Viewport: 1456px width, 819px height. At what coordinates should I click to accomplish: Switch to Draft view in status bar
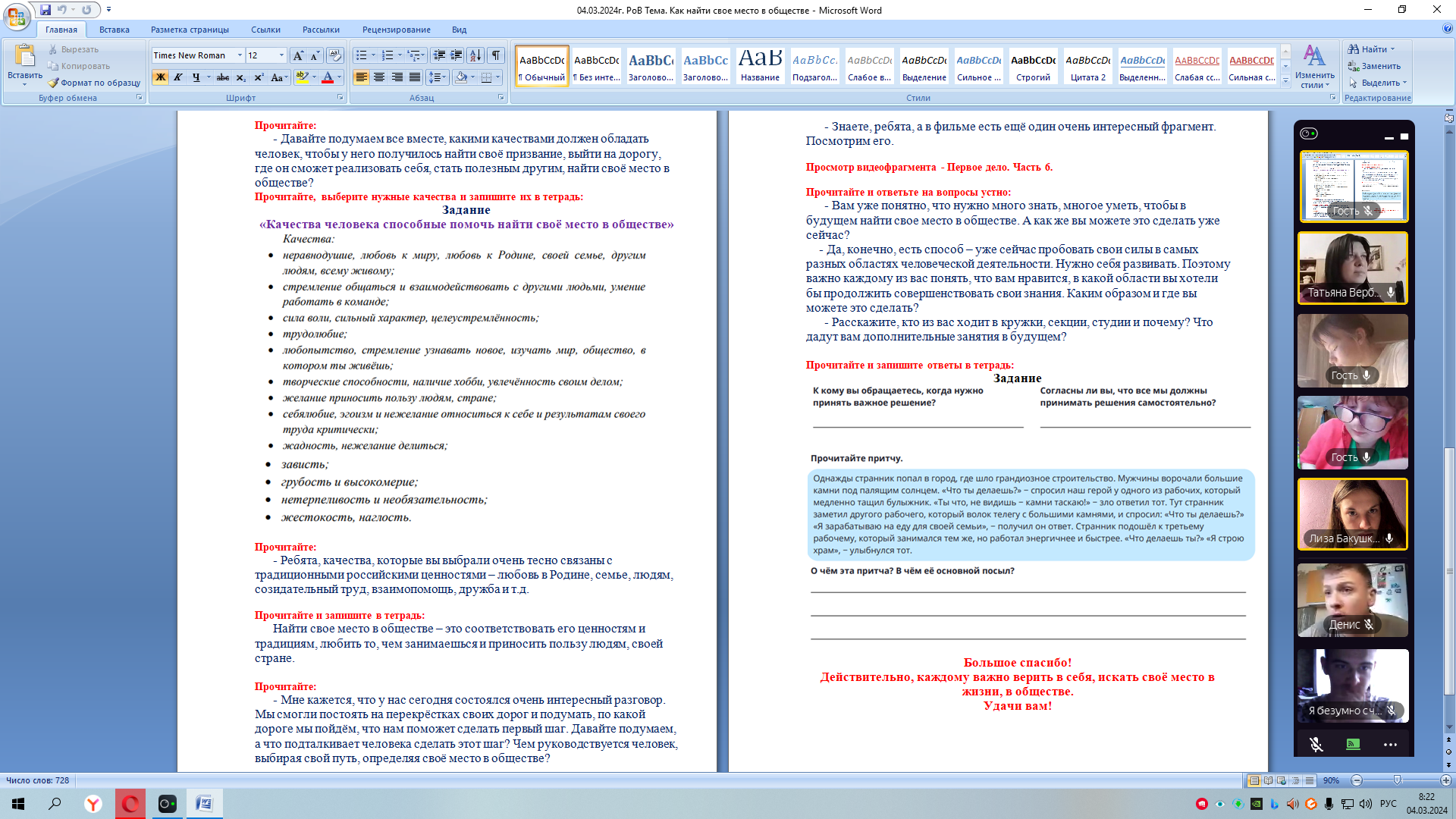coord(1309,780)
